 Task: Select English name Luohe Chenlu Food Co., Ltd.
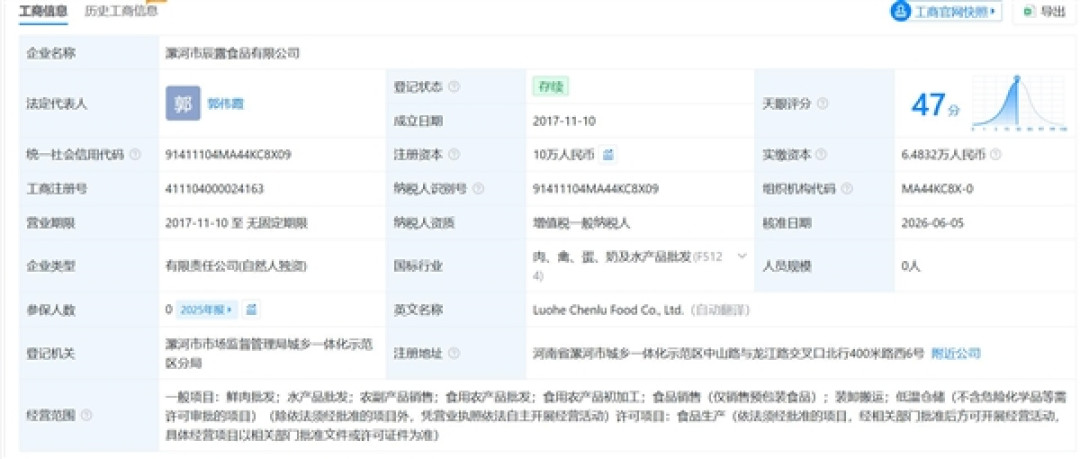click(x=607, y=310)
